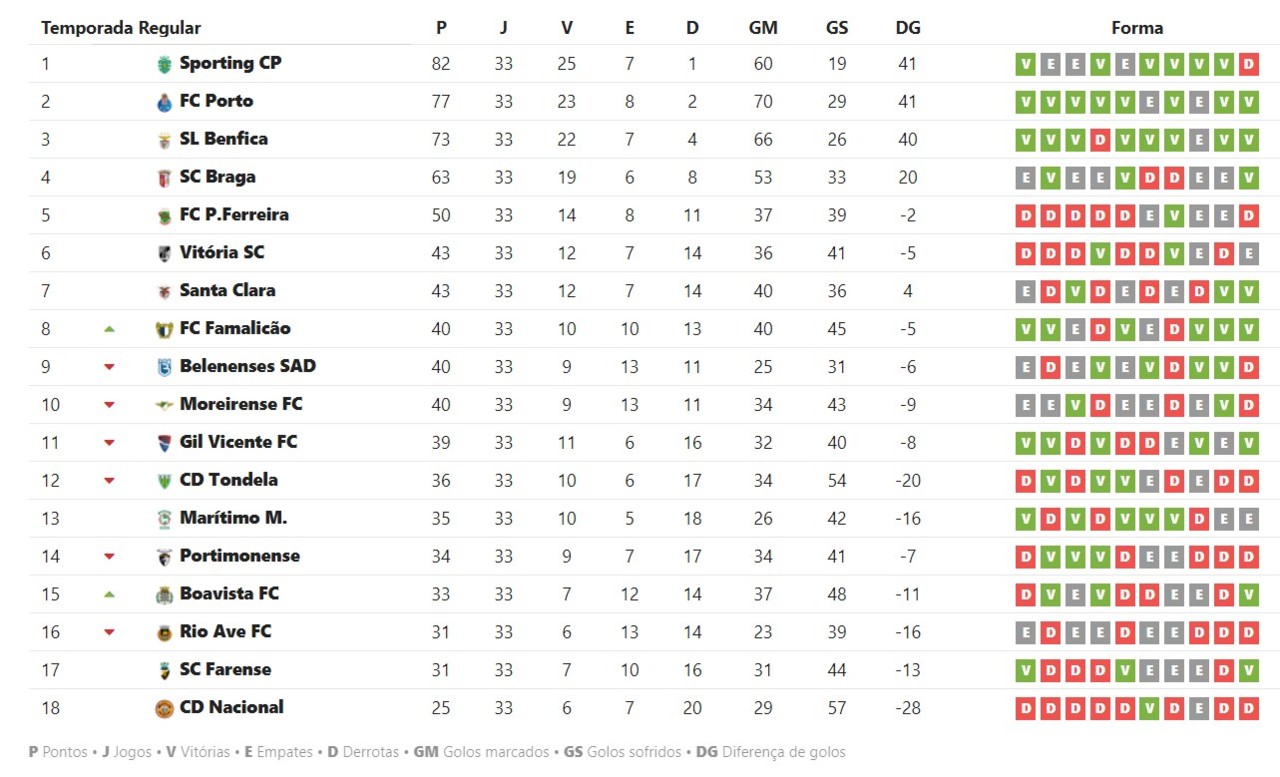Image resolution: width=1280 pixels, height=777 pixels.
Task: Click the SC Braga club crest
Action: [x=164, y=178]
